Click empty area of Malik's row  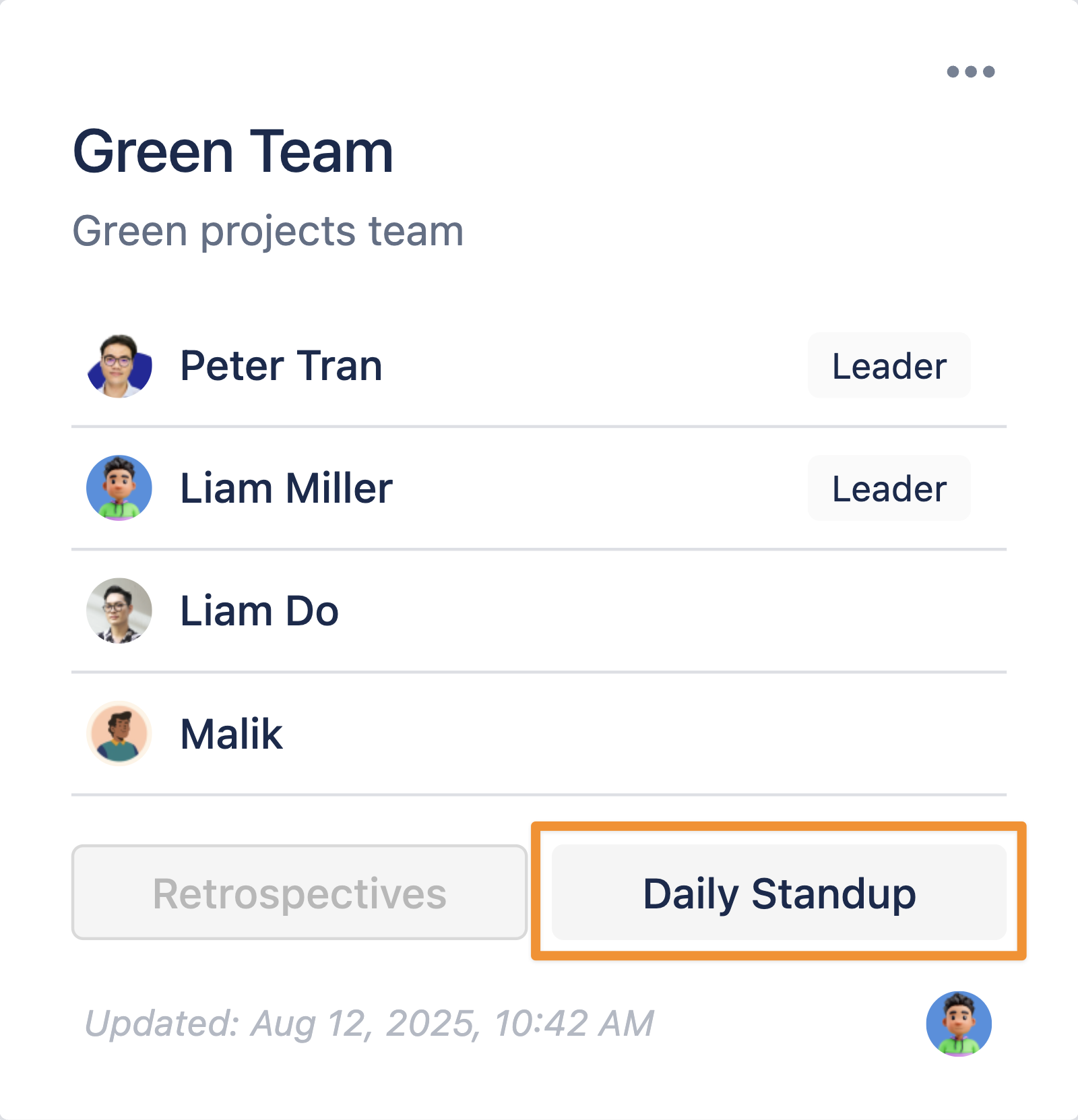point(640,733)
